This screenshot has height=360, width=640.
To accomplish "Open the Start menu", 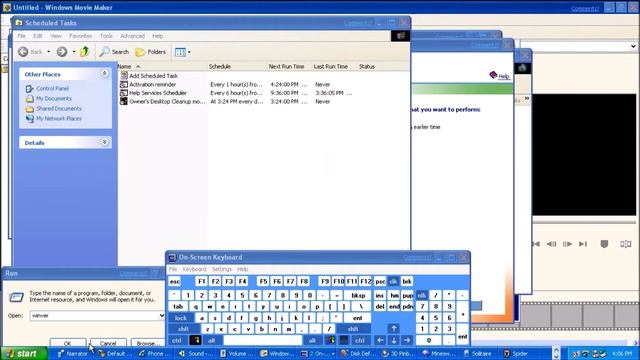I will 24,353.
